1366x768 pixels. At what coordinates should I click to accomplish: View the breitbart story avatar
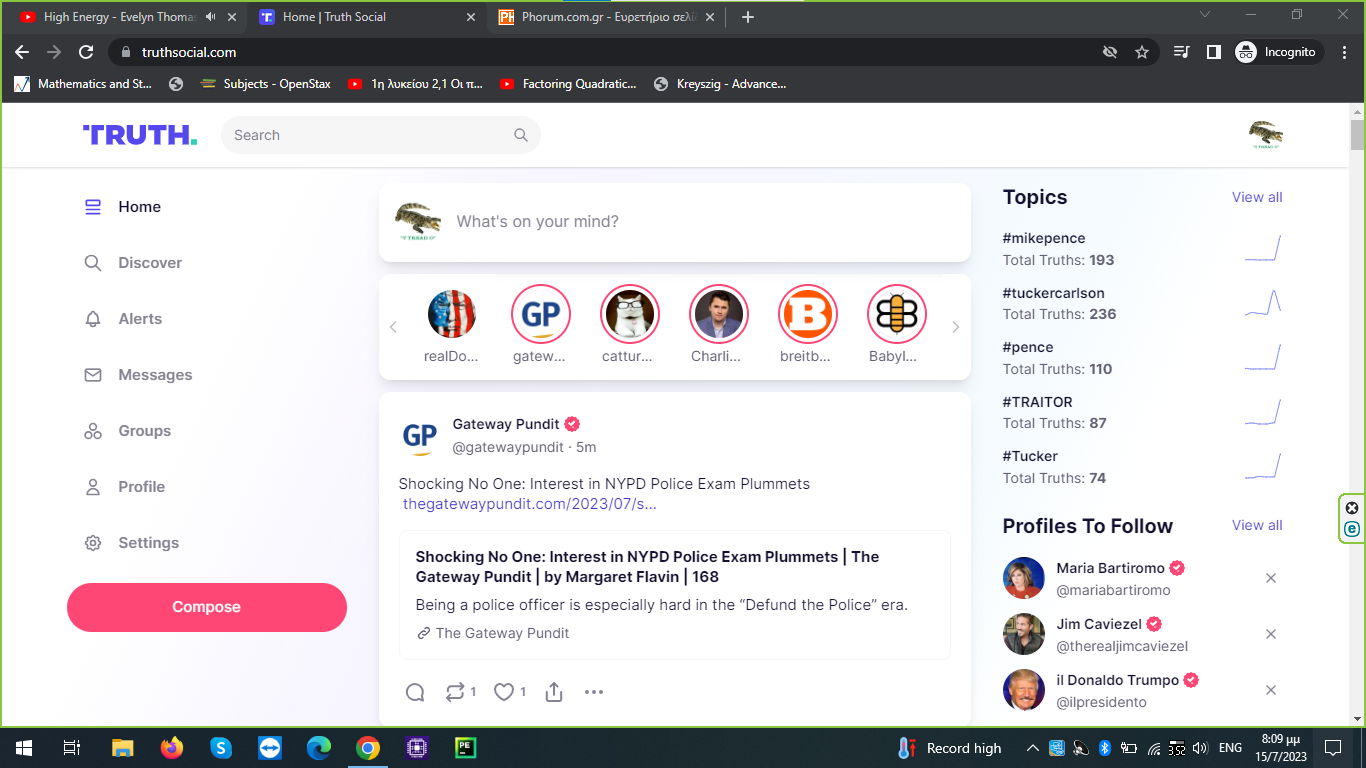click(808, 314)
